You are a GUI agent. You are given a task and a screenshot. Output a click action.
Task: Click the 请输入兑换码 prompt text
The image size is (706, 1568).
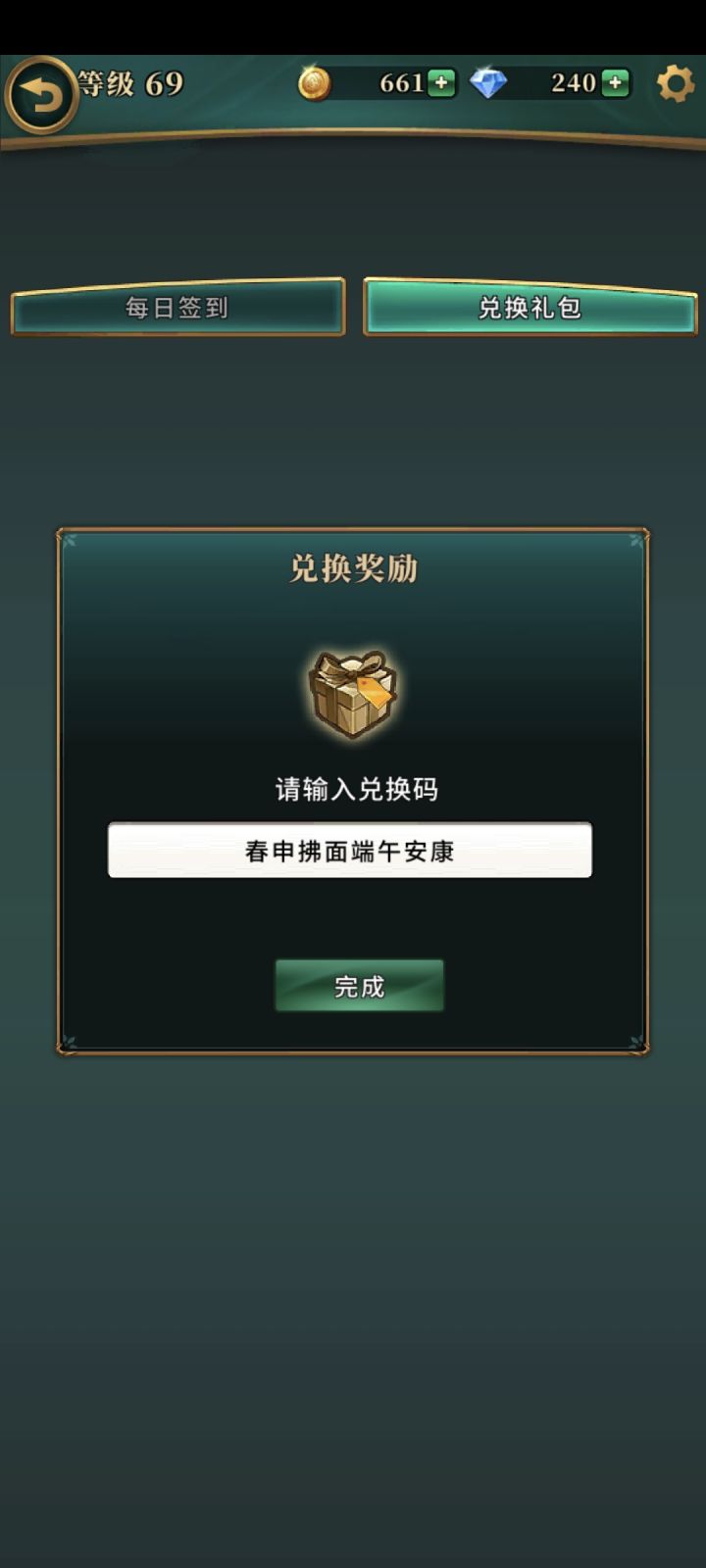(x=357, y=789)
